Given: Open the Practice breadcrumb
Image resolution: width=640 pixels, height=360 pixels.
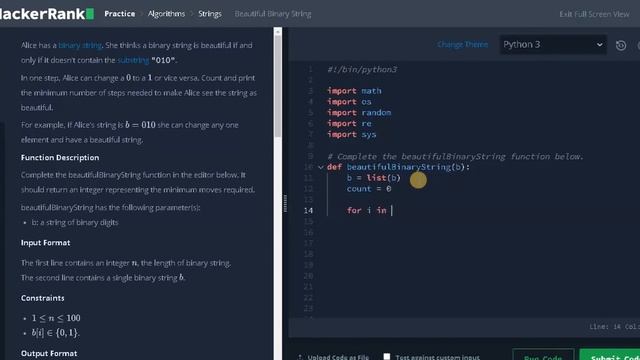Looking at the screenshot, I should 120,14.
